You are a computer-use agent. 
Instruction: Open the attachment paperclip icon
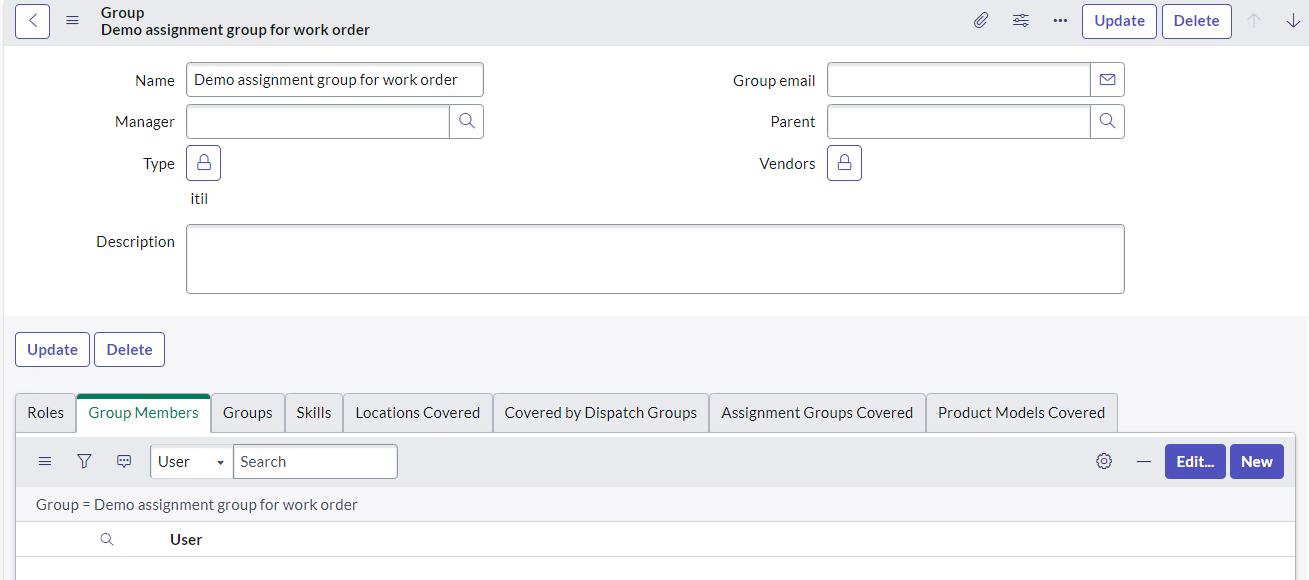[980, 20]
